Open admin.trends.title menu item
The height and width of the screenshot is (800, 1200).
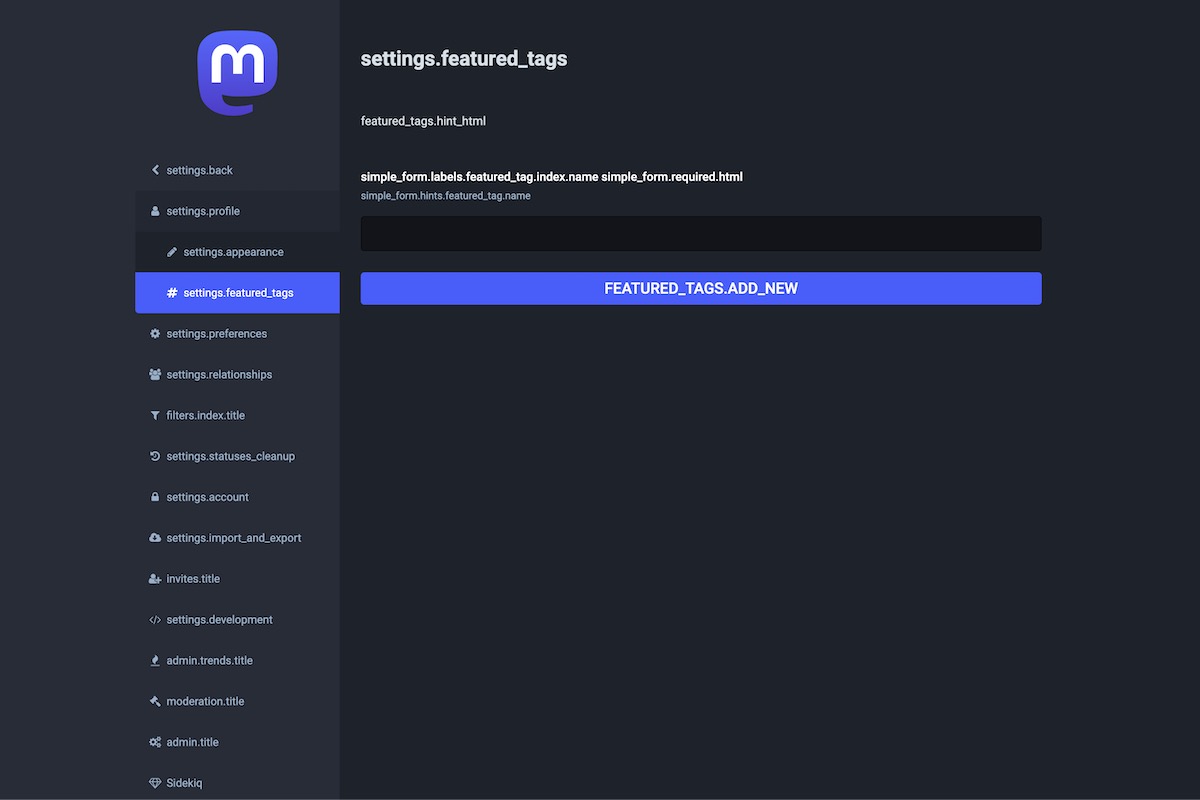(x=209, y=661)
